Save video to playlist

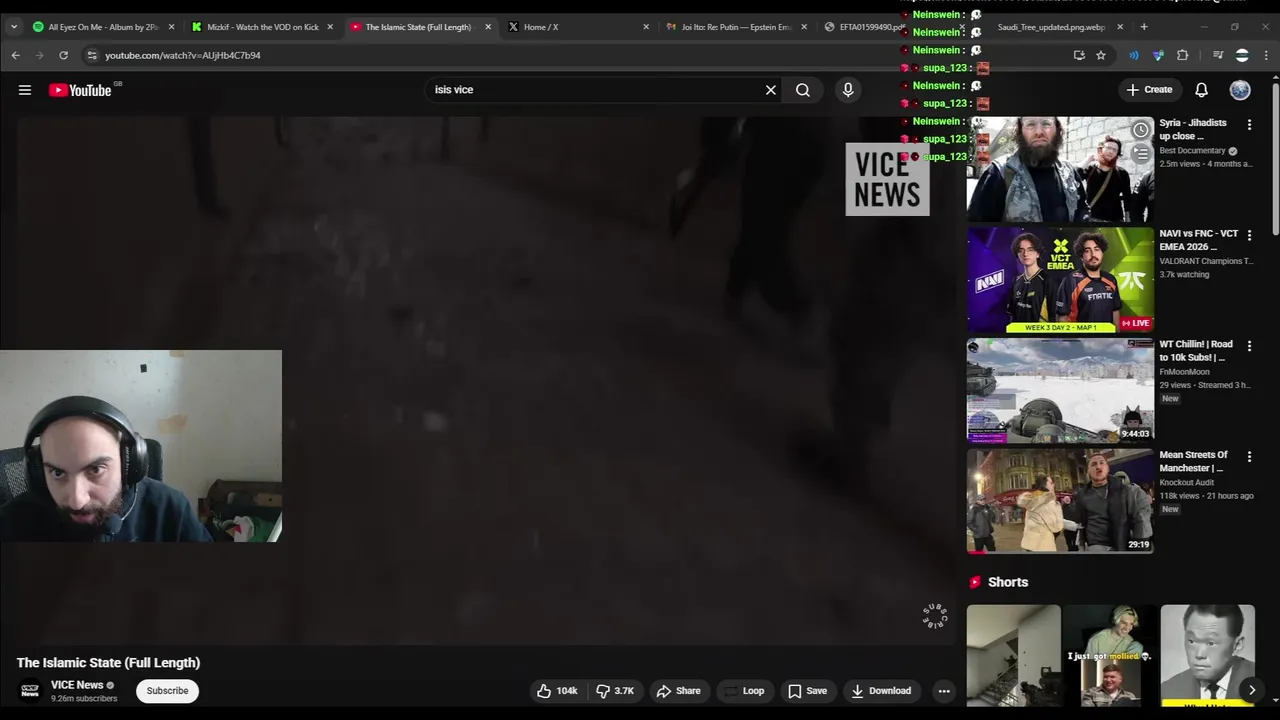pos(808,691)
